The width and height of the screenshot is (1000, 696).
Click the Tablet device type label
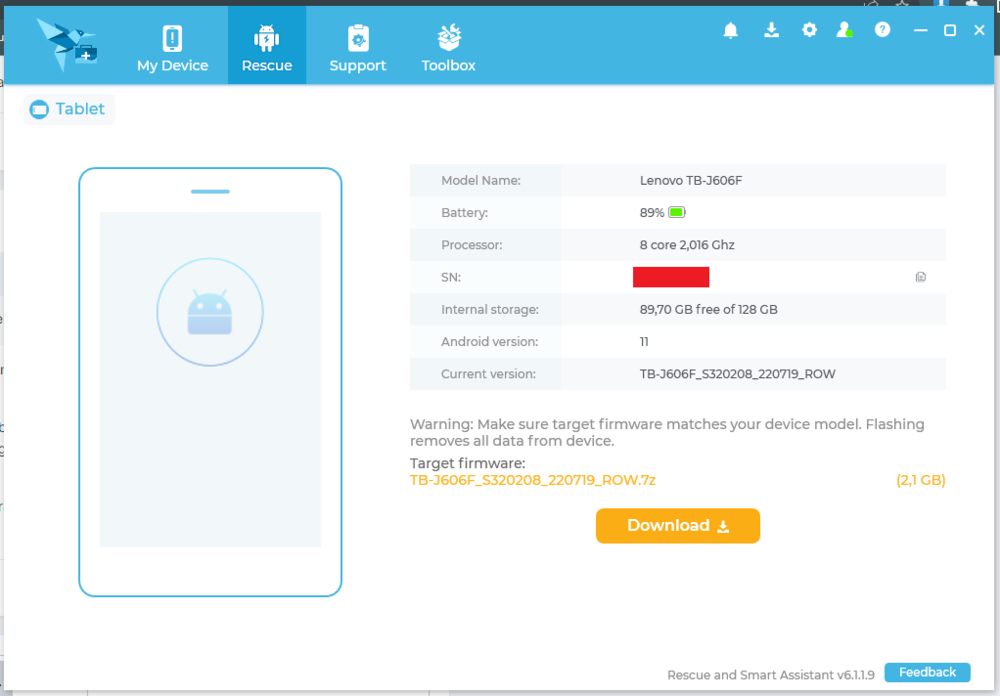tap(69, 109)
